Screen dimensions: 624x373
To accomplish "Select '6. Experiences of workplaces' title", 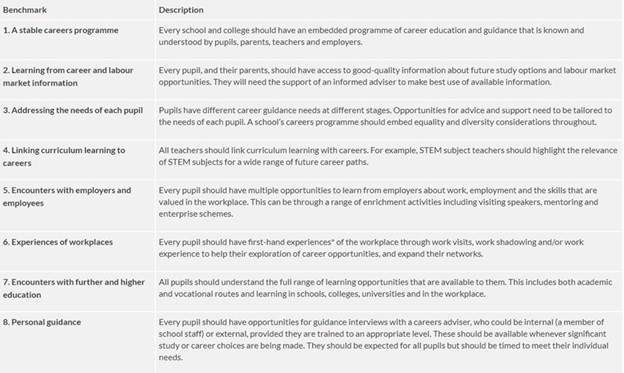I will (58, 242).
